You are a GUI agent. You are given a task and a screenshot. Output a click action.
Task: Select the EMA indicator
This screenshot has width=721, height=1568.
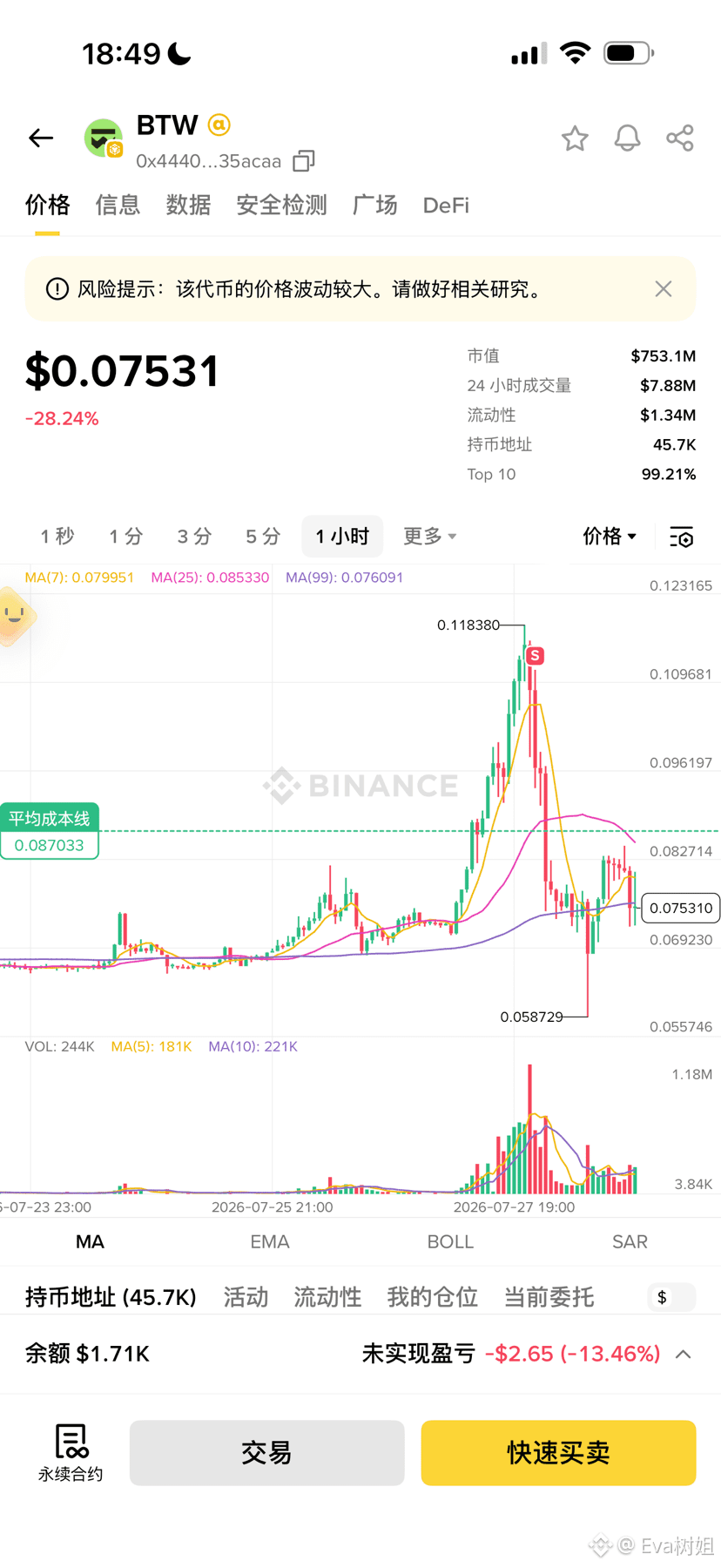coord(270,1242)
